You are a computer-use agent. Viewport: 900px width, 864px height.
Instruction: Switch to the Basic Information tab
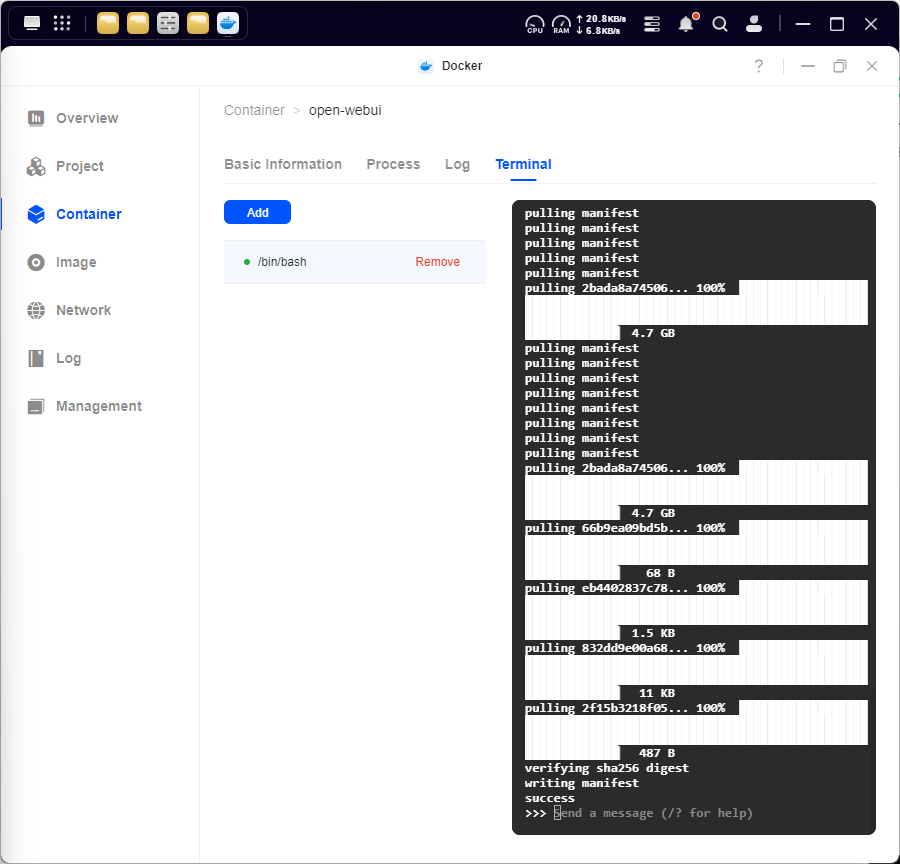pyautogui.click(x=283, y=164)
